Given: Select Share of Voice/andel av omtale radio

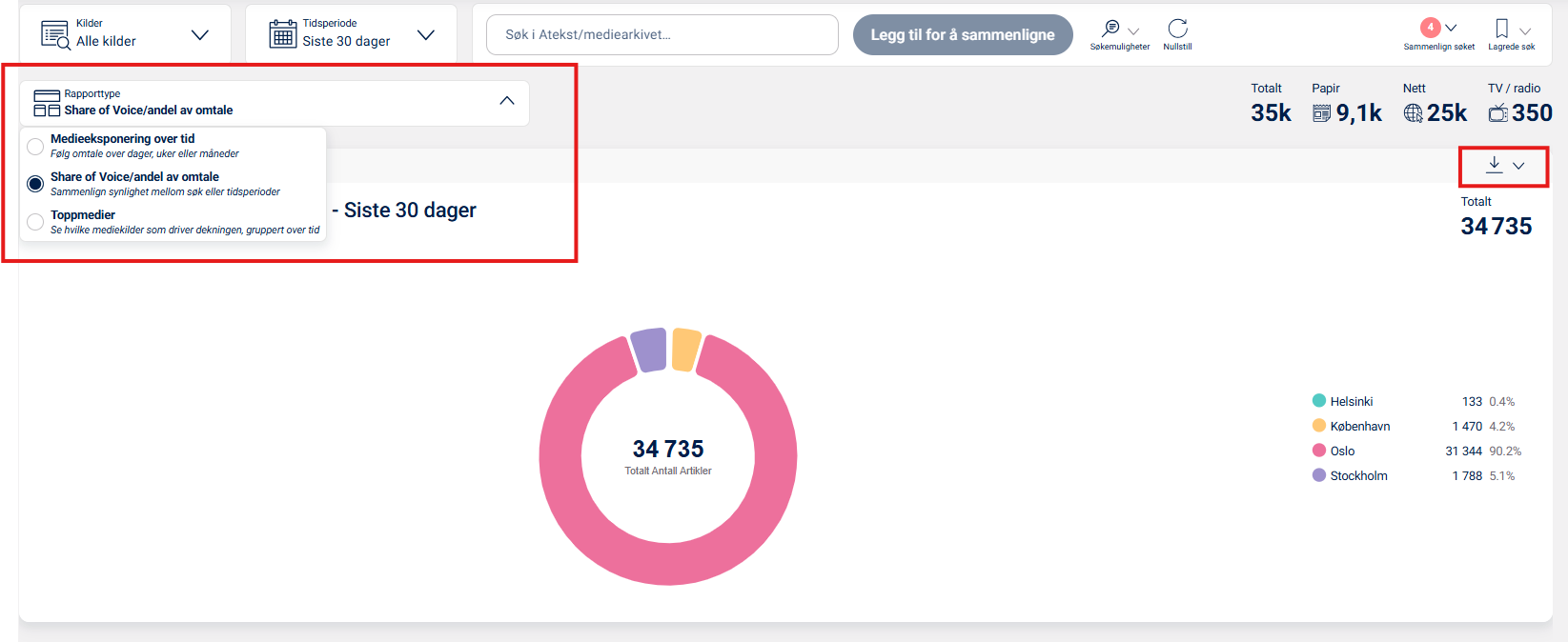Looking at the screenshot, I should coord(35,184).
